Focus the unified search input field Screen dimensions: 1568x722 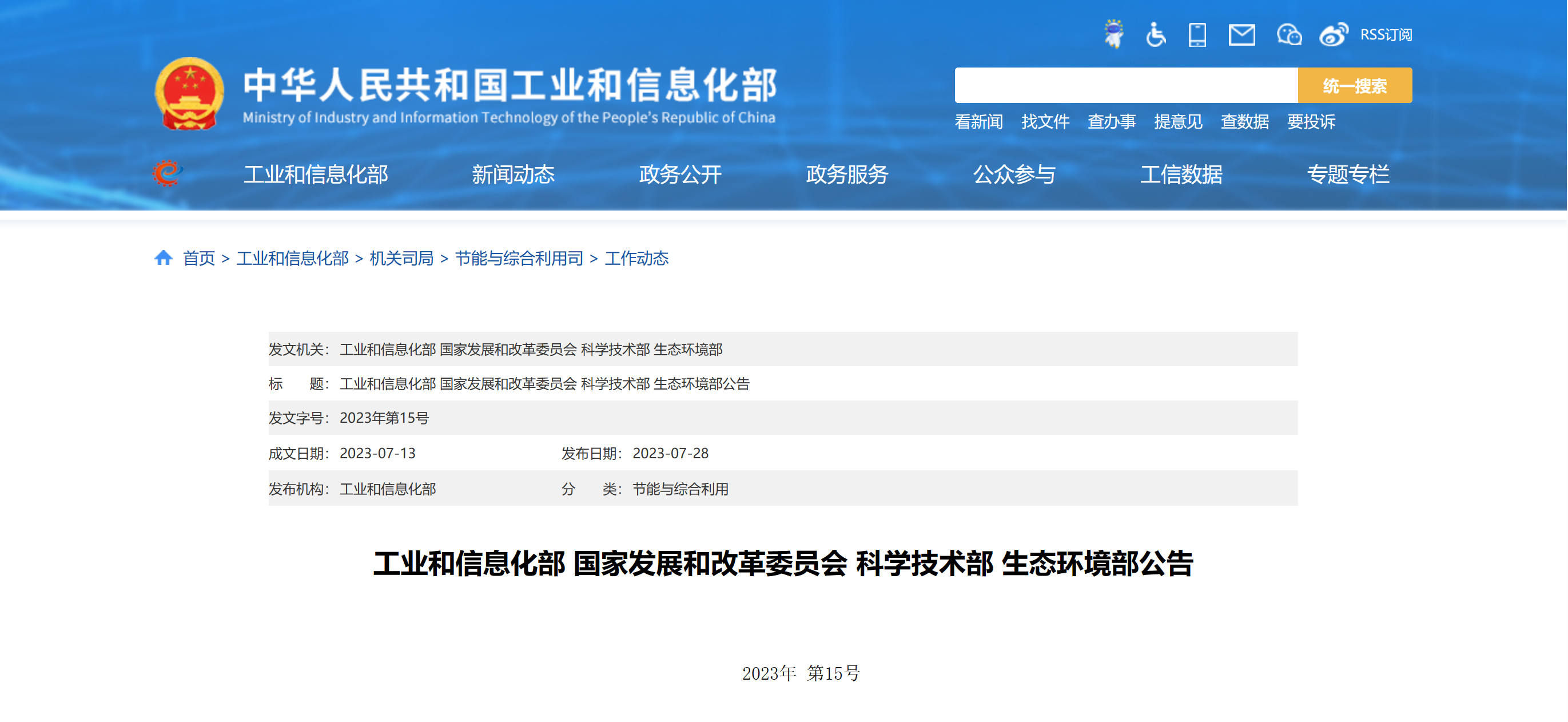[1126, 85]
